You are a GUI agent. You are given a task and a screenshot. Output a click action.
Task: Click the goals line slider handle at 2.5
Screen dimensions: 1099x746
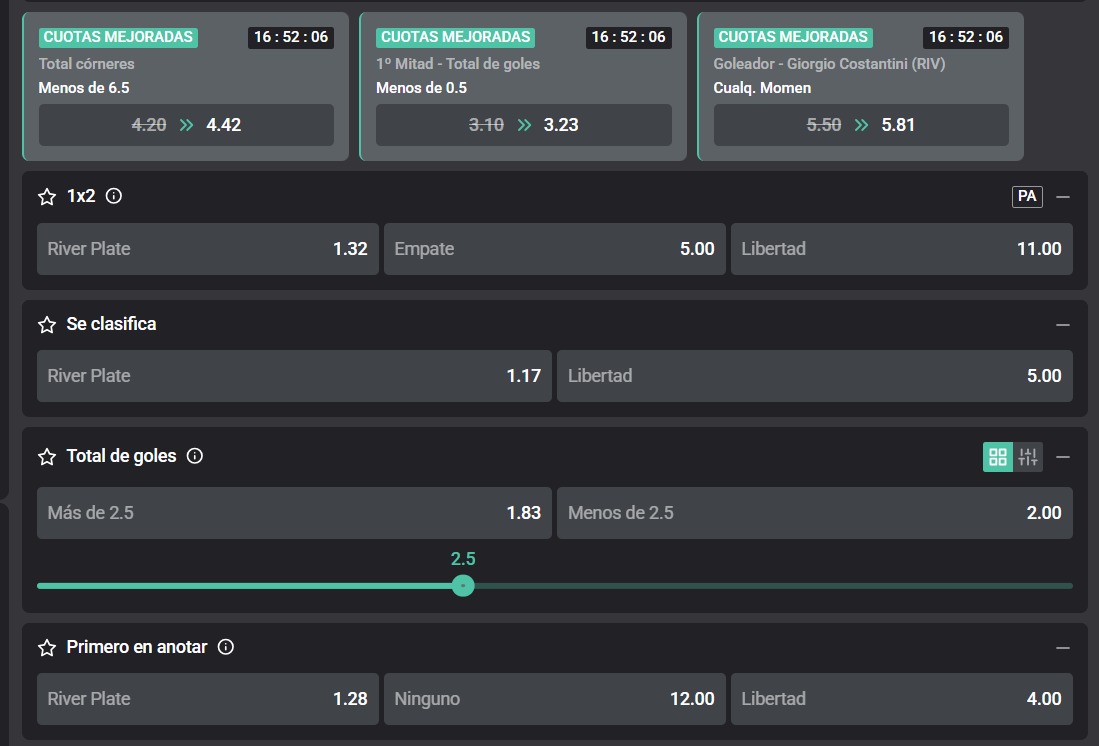click(x=463, y=585)
